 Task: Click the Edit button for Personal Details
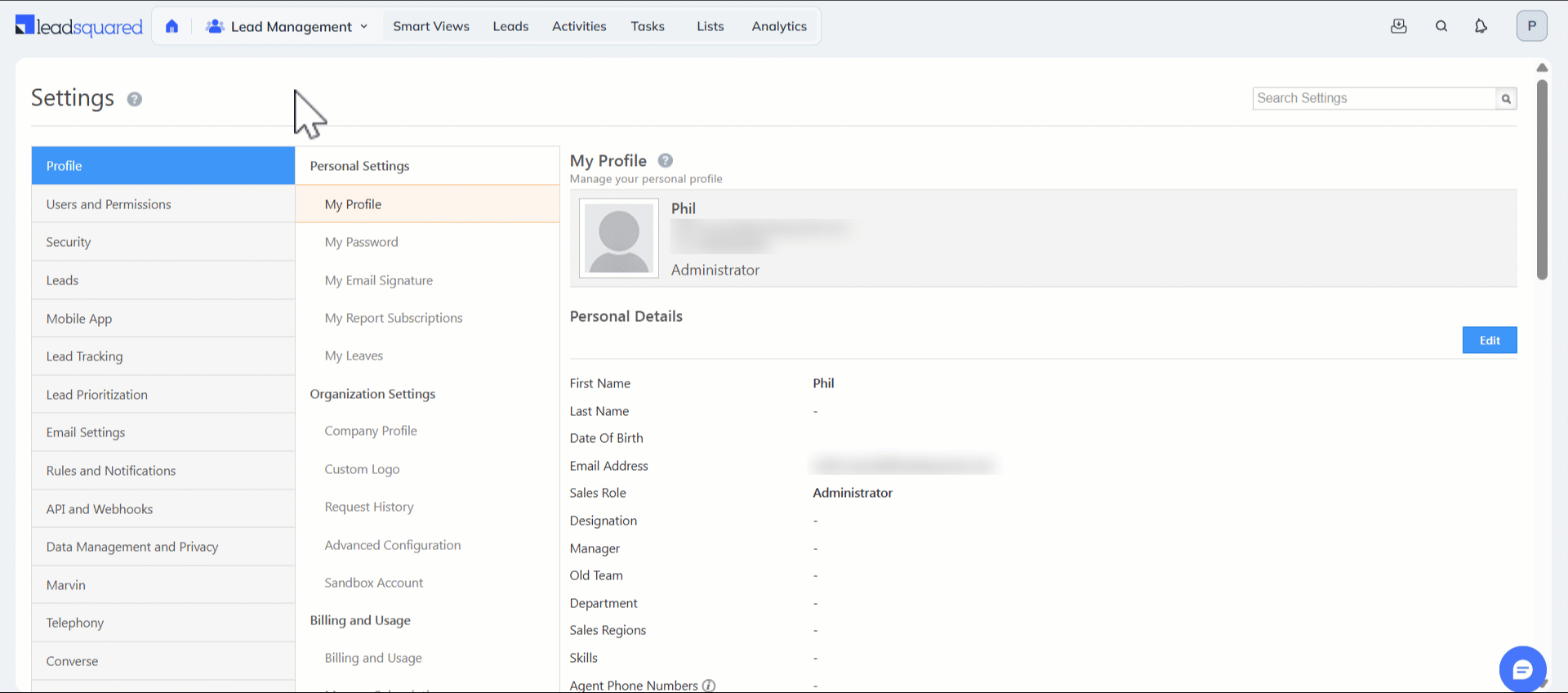pos(1489,340)
